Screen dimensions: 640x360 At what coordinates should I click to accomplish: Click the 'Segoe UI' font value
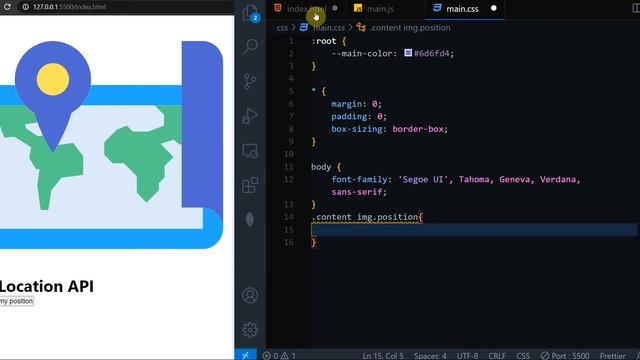(423, 179)
